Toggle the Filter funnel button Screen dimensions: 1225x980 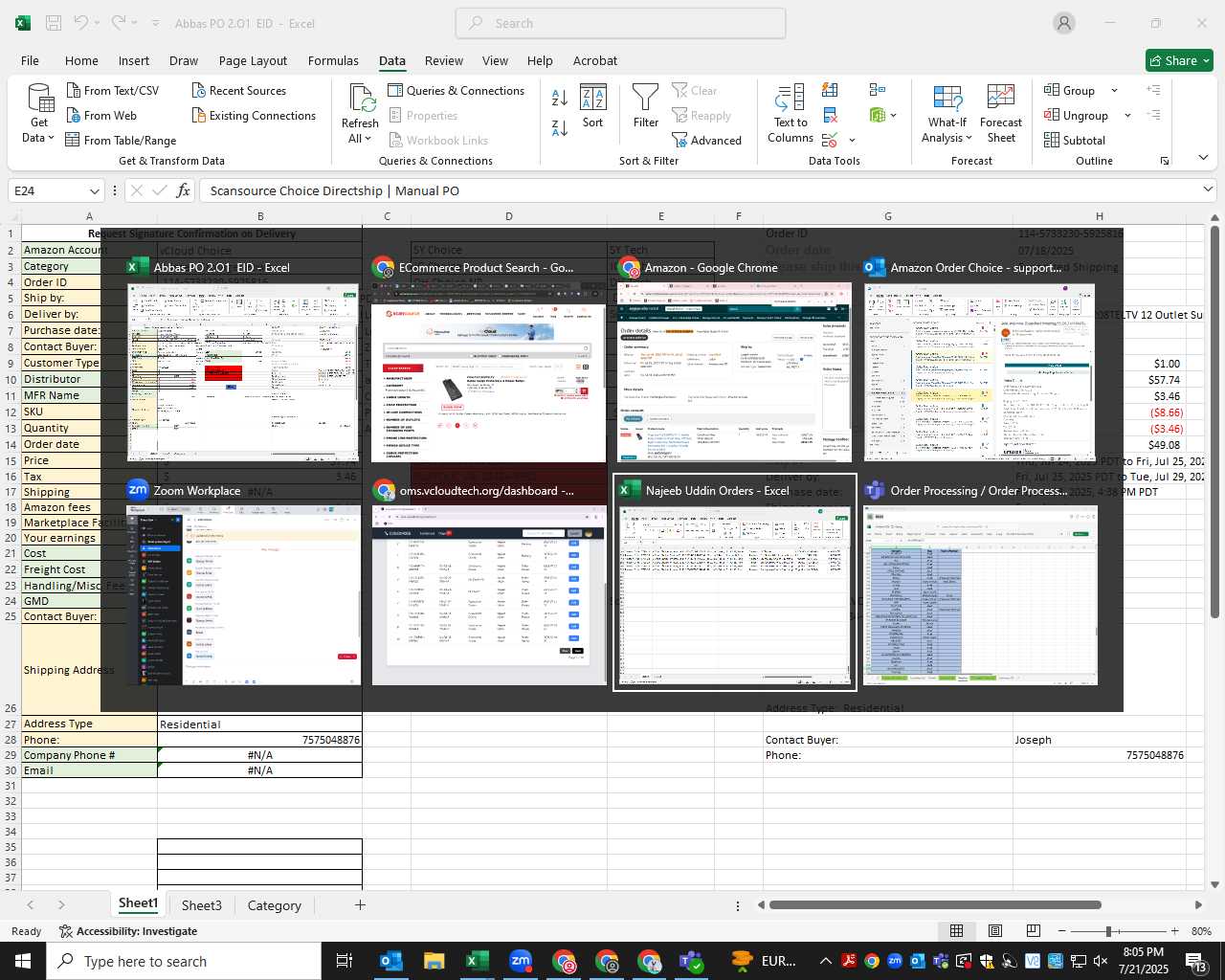(646, 106)
